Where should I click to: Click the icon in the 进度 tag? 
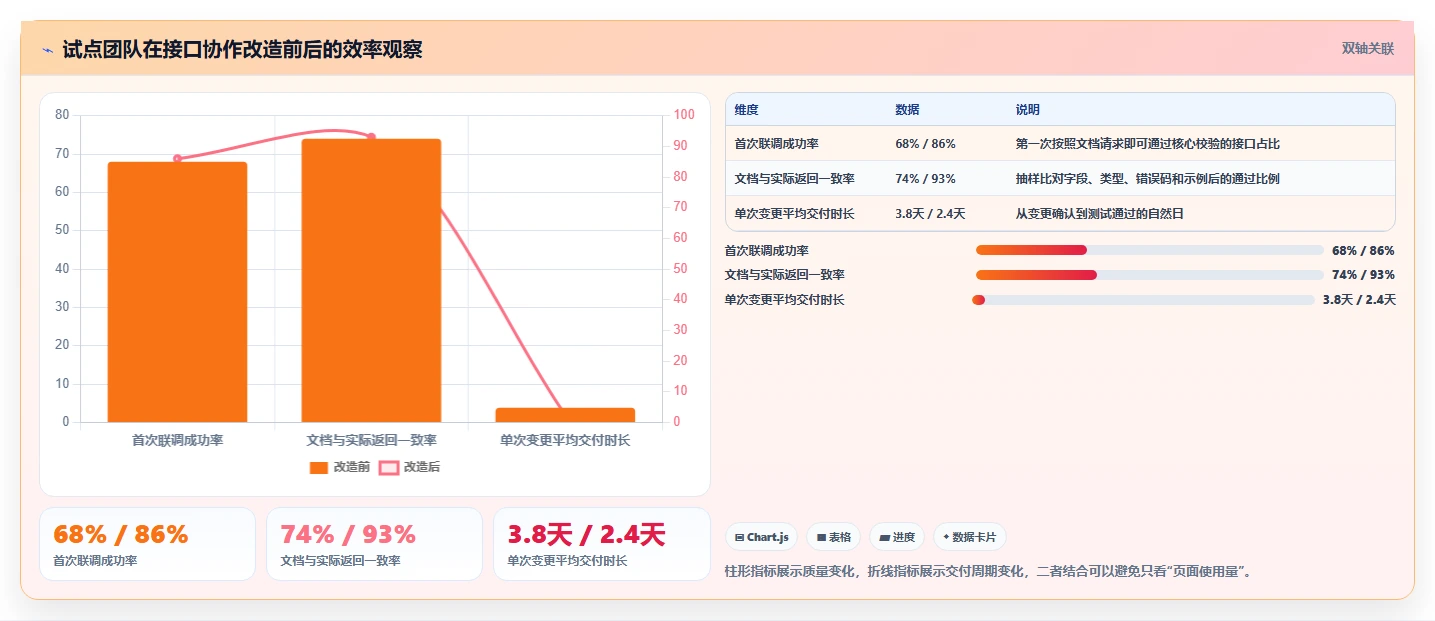[884, 538]
